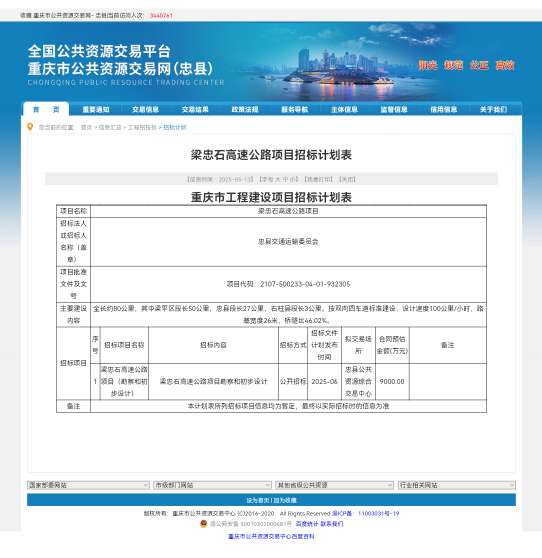Image resolution: width=542 pixels, height=558 pixels.
Task: Click the 公网安备 record number text
Action: point(251,523)
